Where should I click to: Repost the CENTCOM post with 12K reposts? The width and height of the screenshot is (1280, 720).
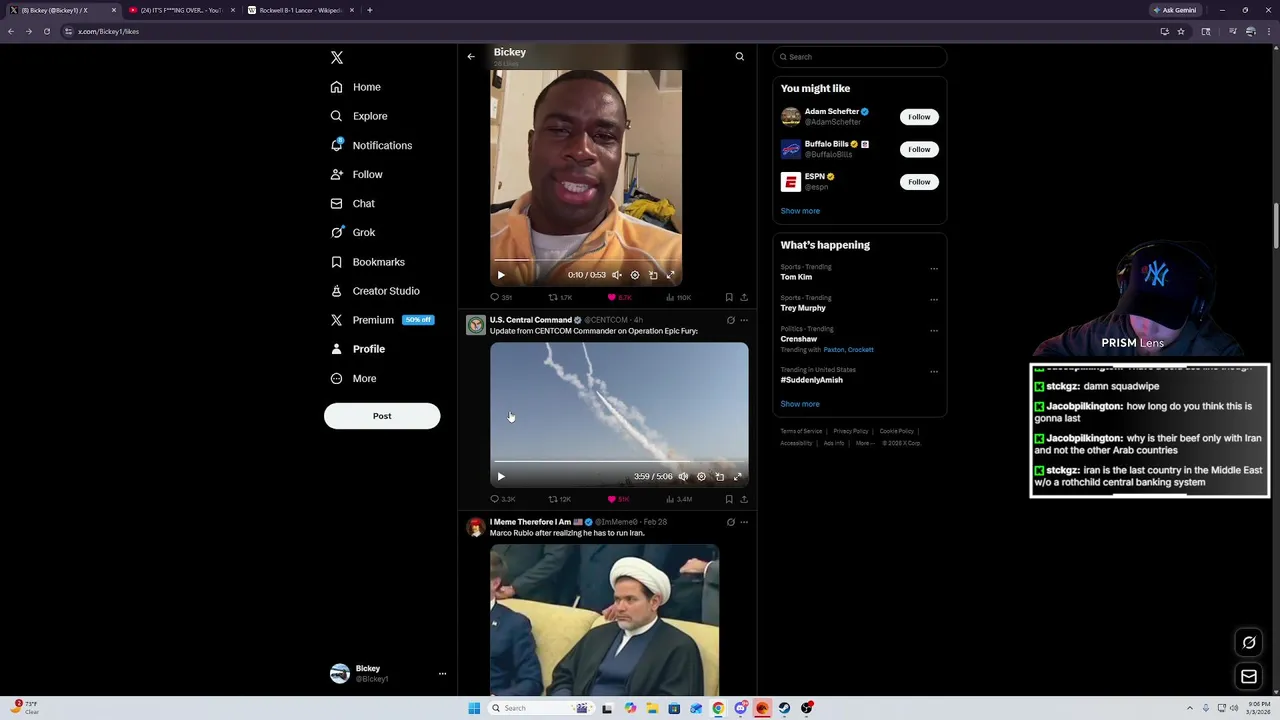tap(560, 499)
